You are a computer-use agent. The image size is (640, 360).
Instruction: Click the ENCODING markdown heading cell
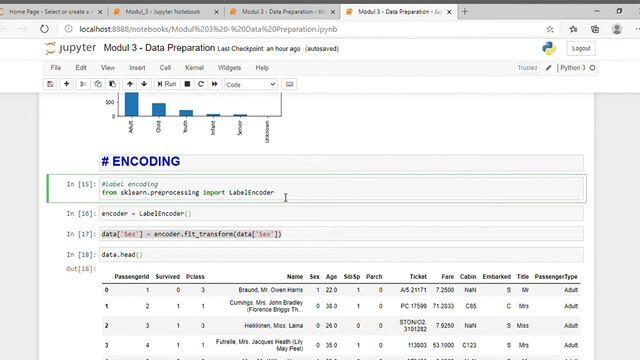(x=342, y=162)
